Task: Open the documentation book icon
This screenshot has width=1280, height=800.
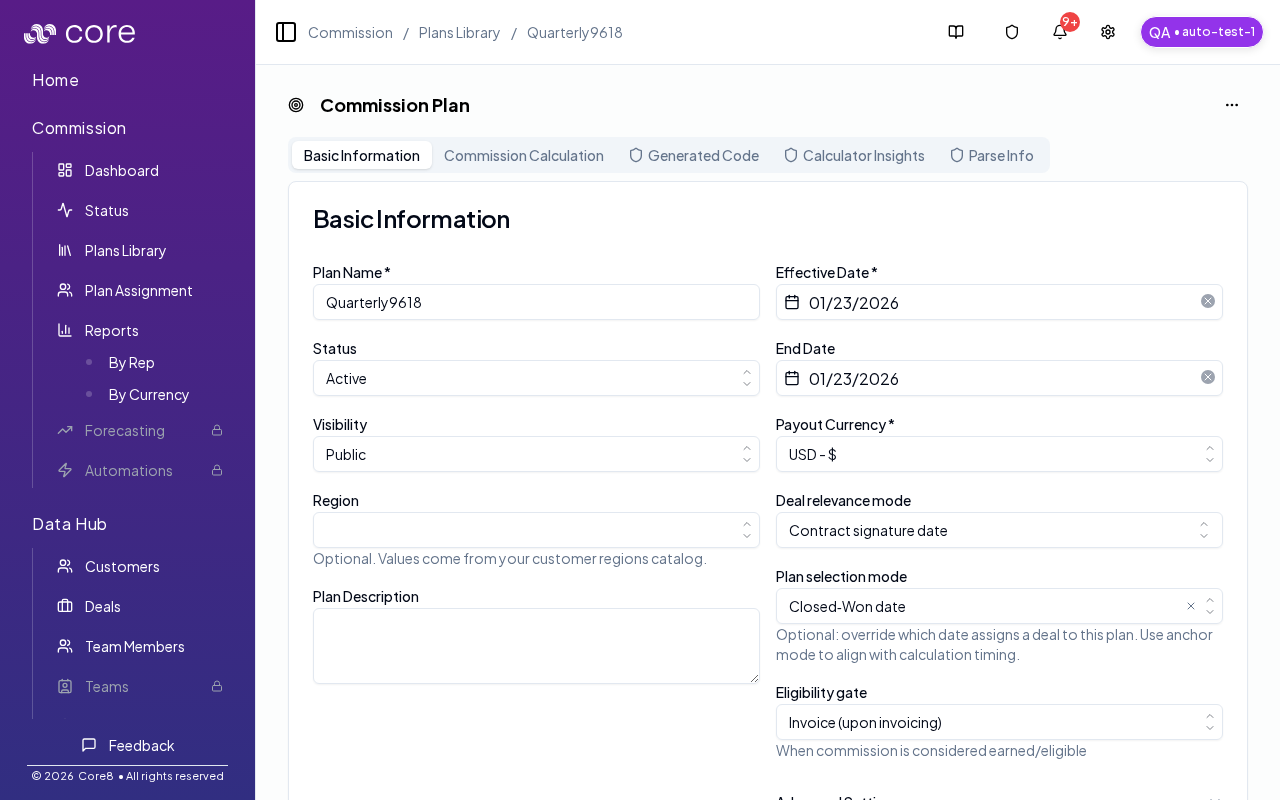Action: coord(956,32)
